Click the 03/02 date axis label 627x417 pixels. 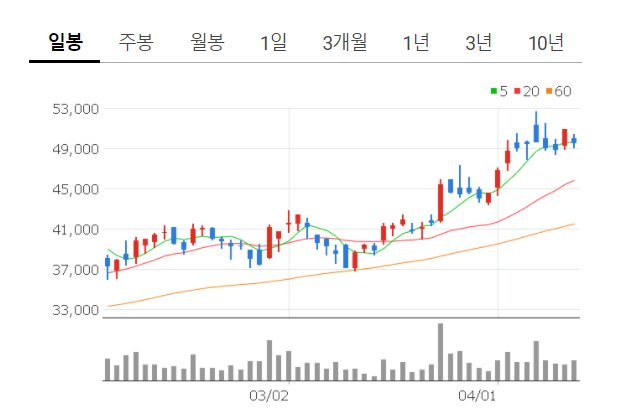click(x=269, y=396)
